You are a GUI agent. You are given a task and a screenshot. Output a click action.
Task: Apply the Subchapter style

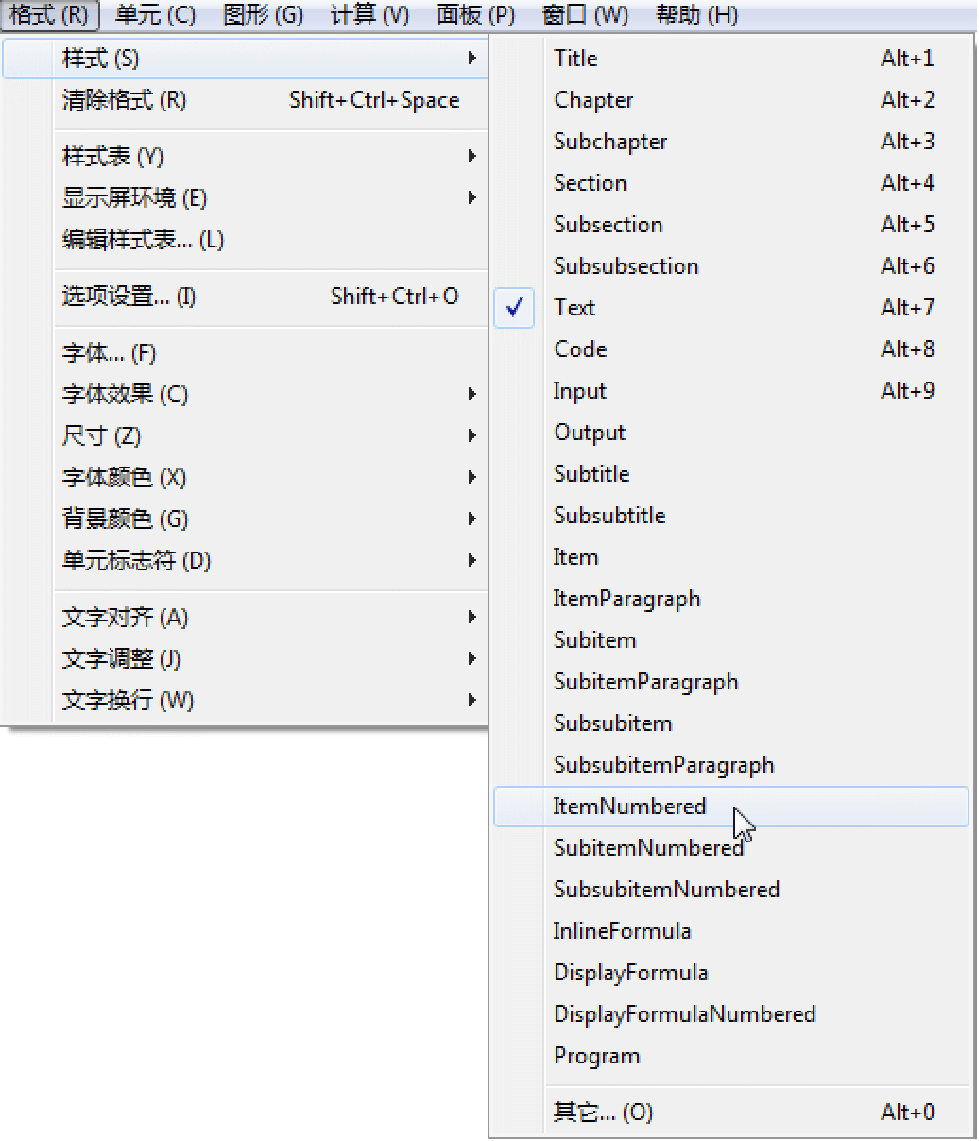pos(731,141)
